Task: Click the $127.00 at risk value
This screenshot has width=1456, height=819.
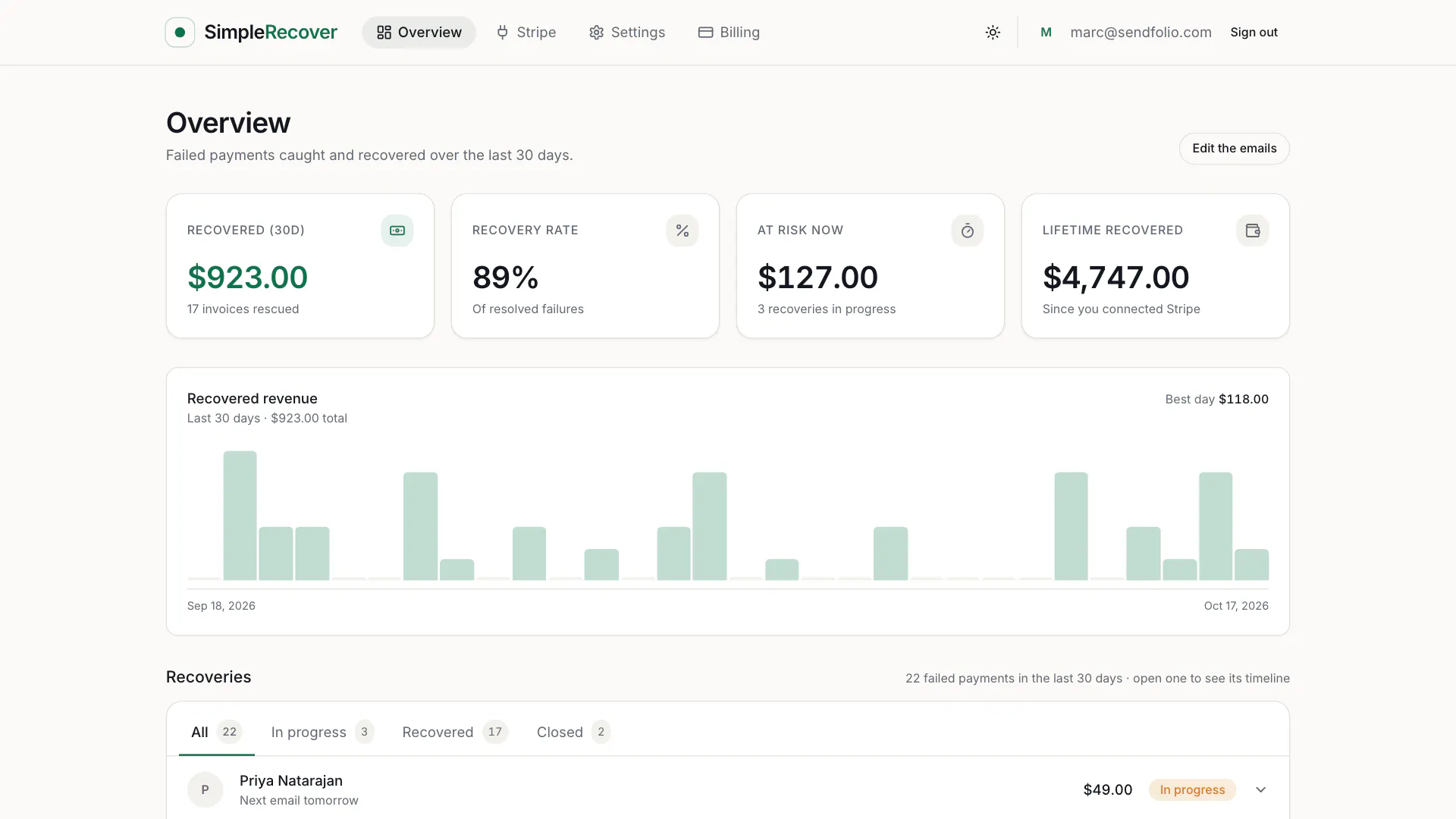Action: tap(817, 278)
